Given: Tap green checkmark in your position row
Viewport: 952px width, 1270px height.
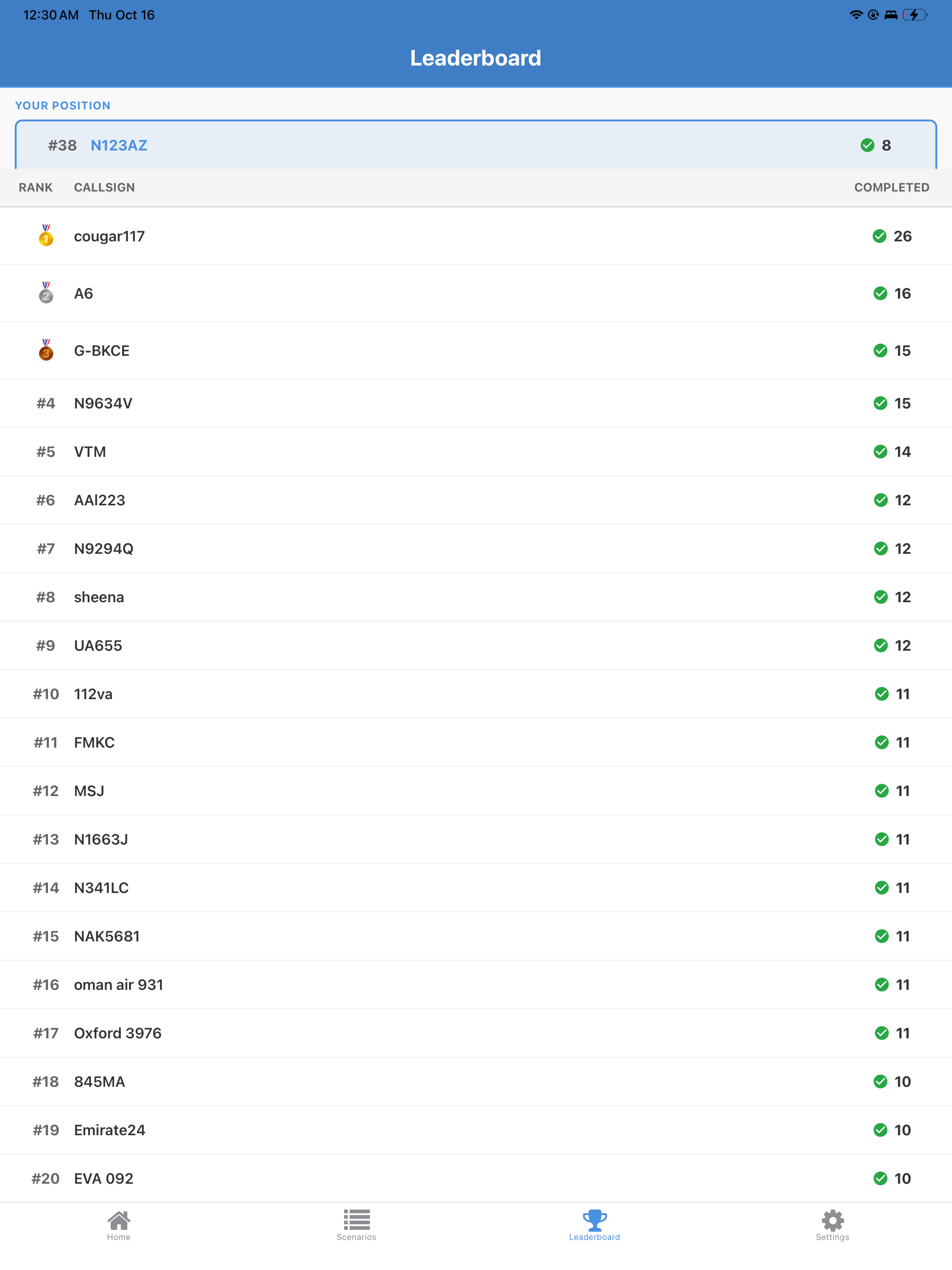Looking at the screenshot, I should pyautogui.click(x=867, y=145).
